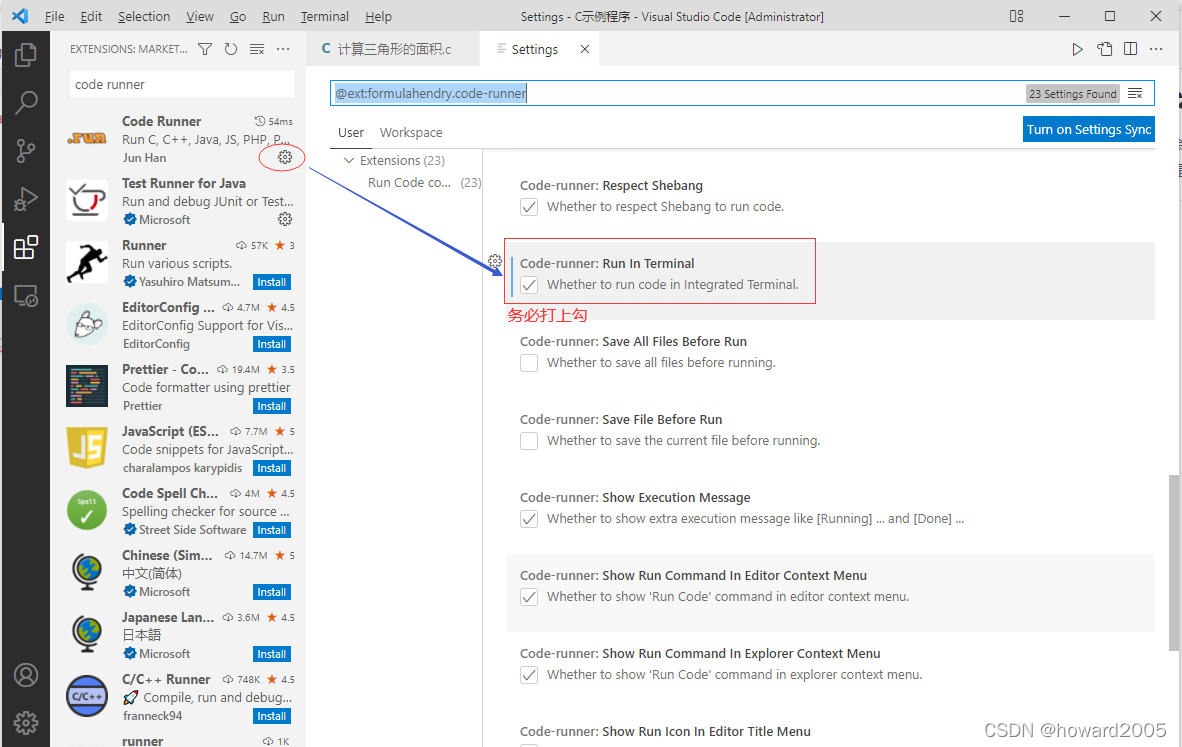Open the Accounts icon in activity bar
1182x747 pixels.
pyautogui.click(x=26, y=675)
